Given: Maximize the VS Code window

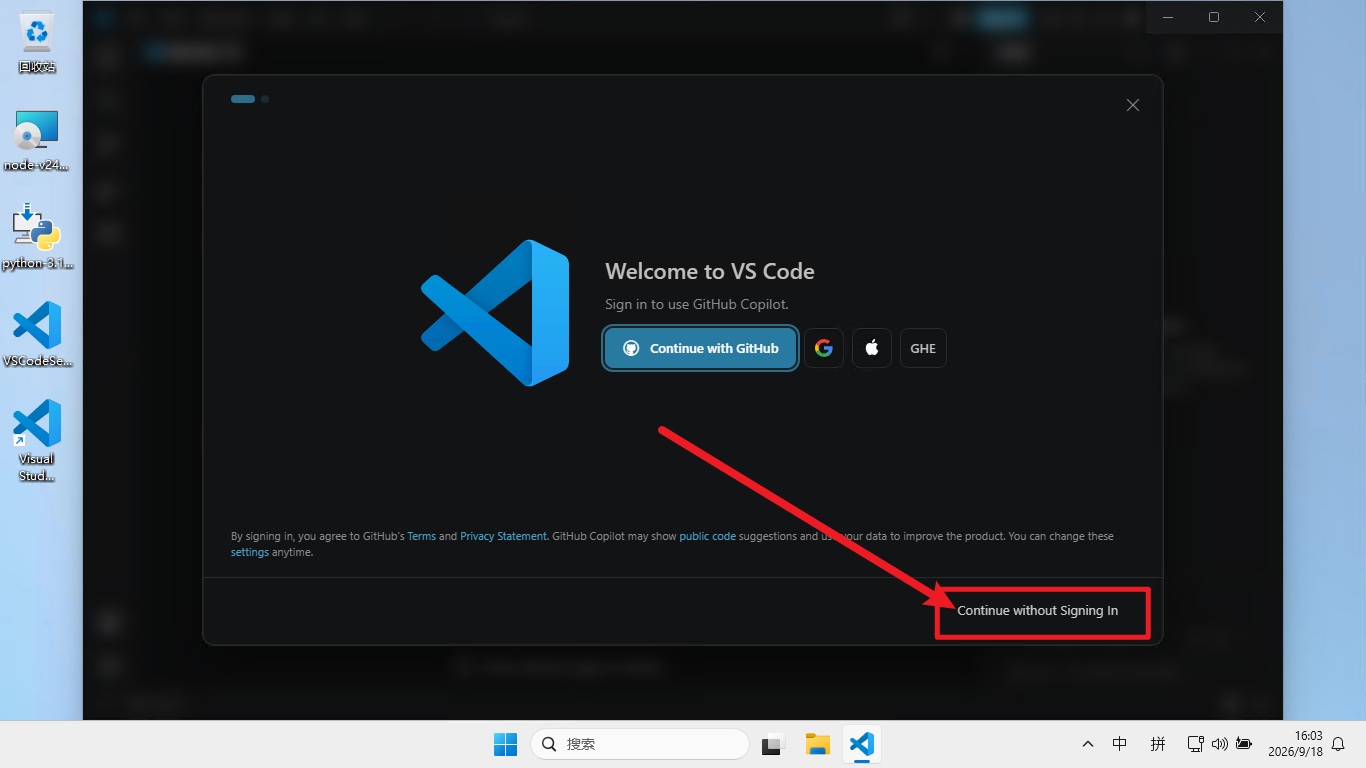Looking at the screenshot, I should [x=1214, y=17].
